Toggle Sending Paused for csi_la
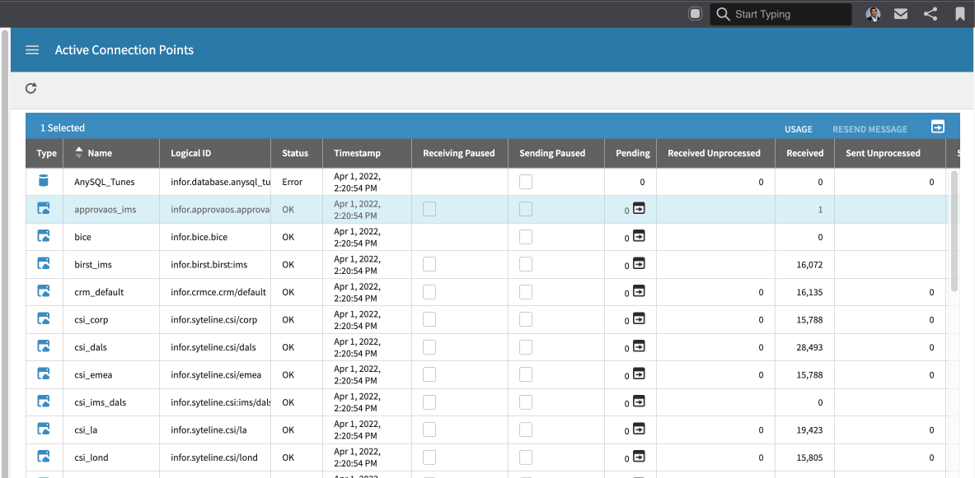 coord(526,429)
